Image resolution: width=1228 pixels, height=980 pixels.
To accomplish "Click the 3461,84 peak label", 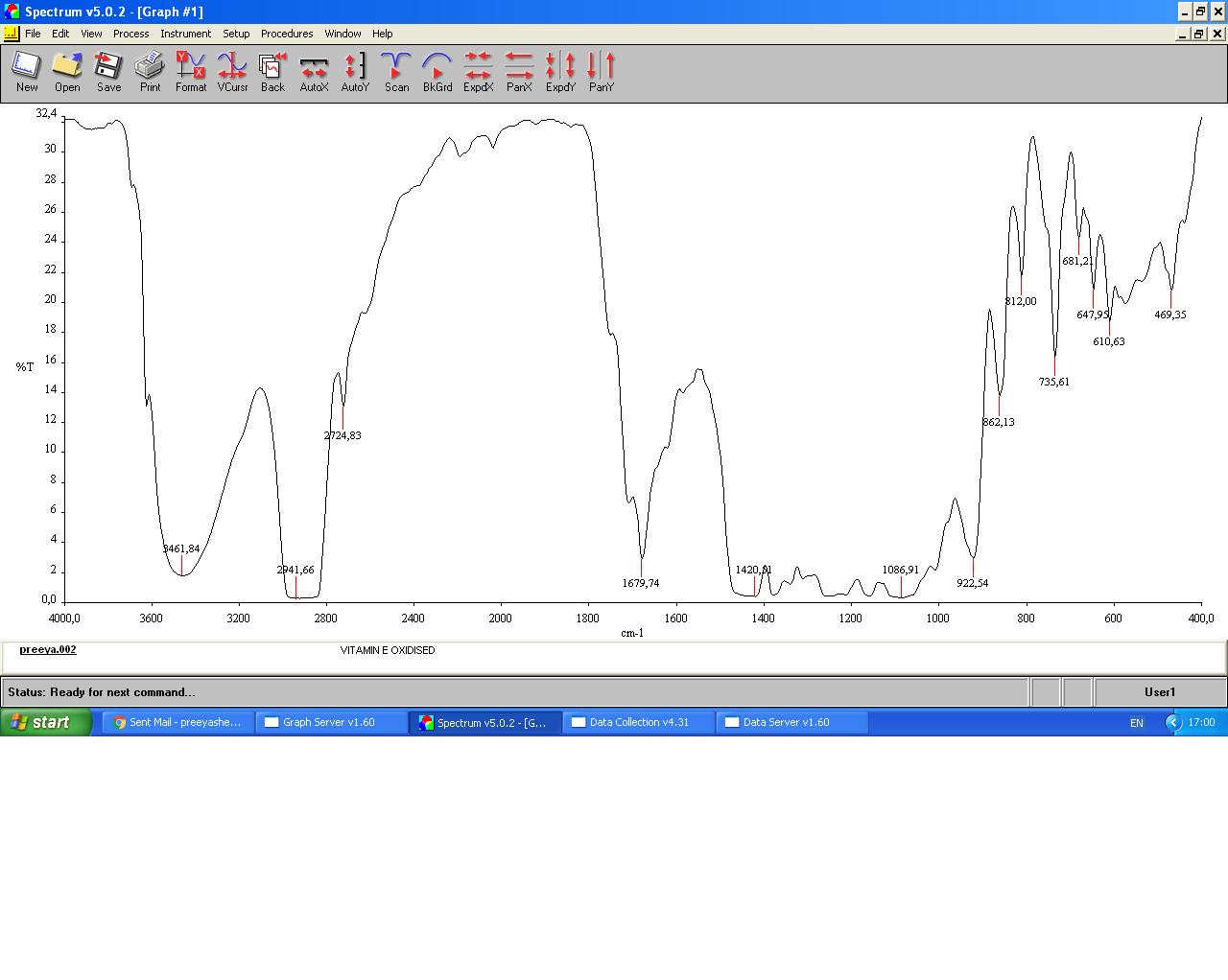I will point(181,549).
